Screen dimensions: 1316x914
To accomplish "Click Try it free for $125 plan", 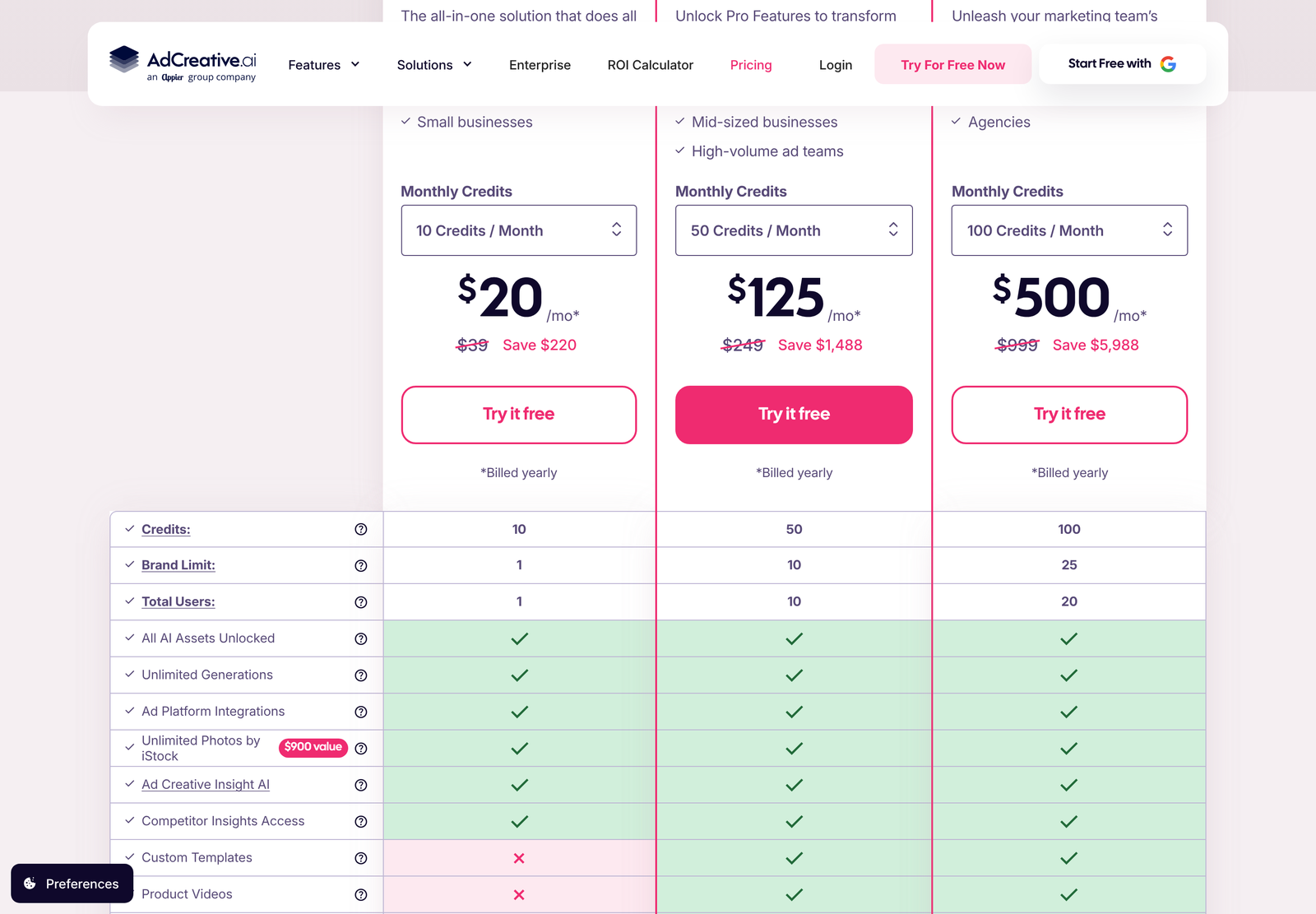I will (x=794, y=415).
